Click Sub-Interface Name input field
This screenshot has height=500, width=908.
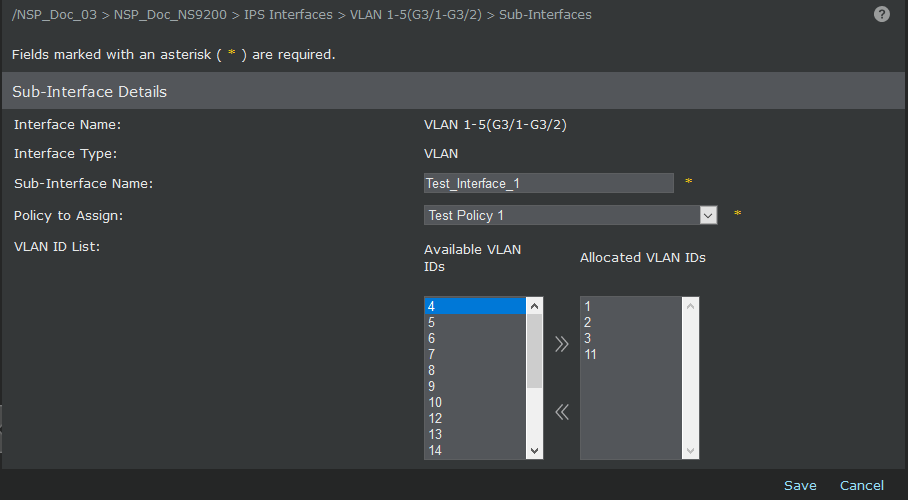point(548,183)
